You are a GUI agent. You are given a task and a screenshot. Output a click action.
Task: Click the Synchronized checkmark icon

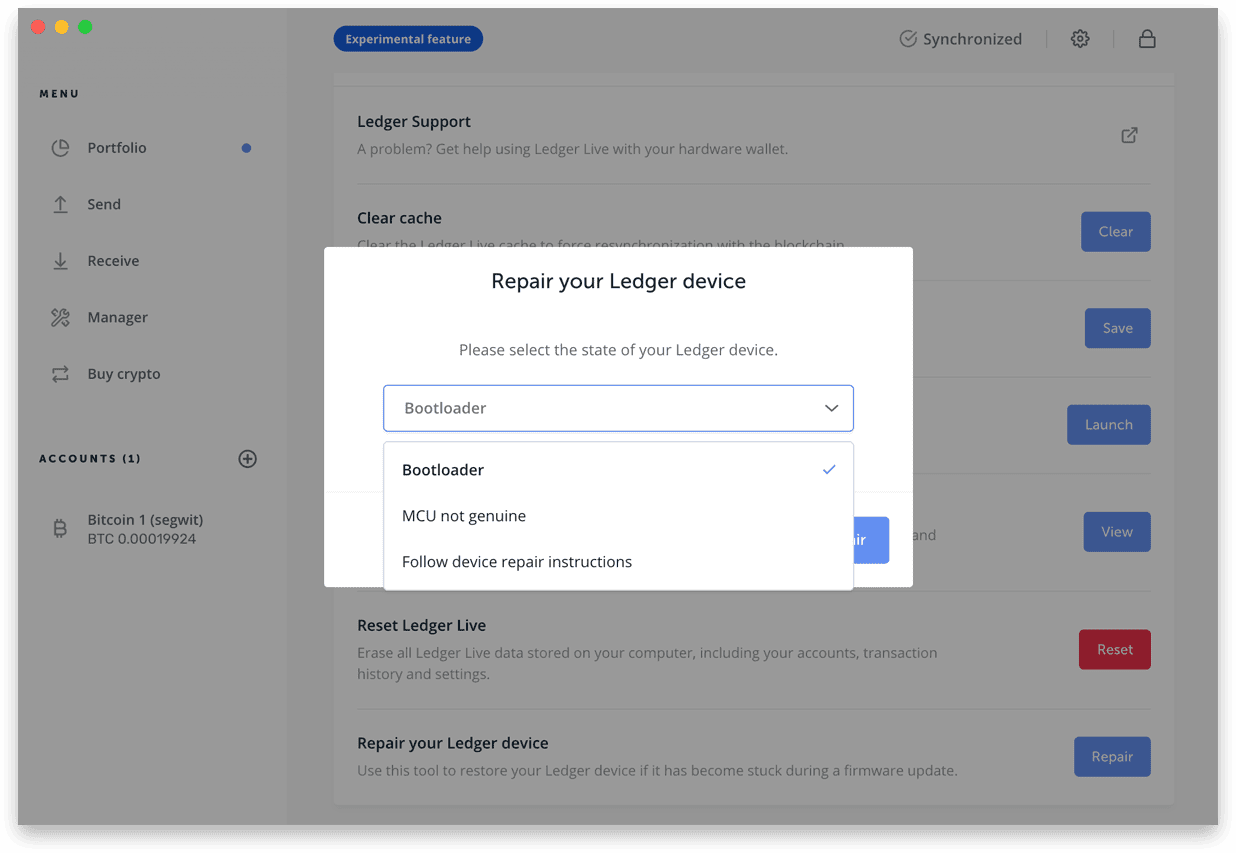tap(908, 39)
